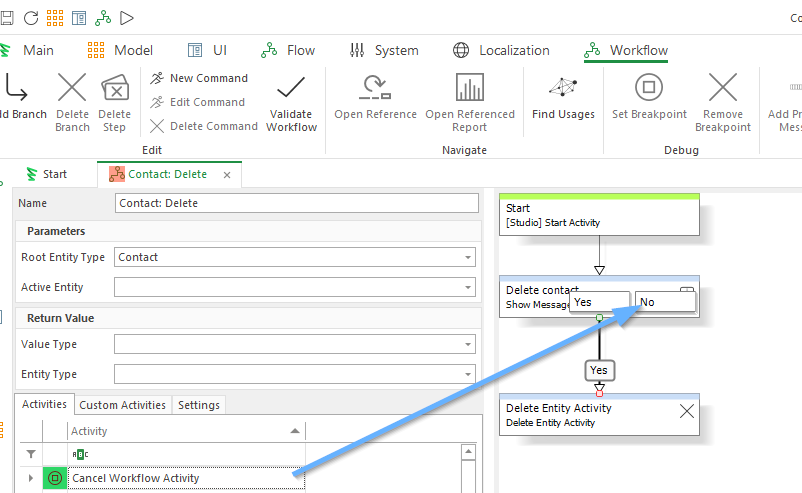802x493 pixels.
Task: Sort by the Activity column header
Action: point(186,431)
